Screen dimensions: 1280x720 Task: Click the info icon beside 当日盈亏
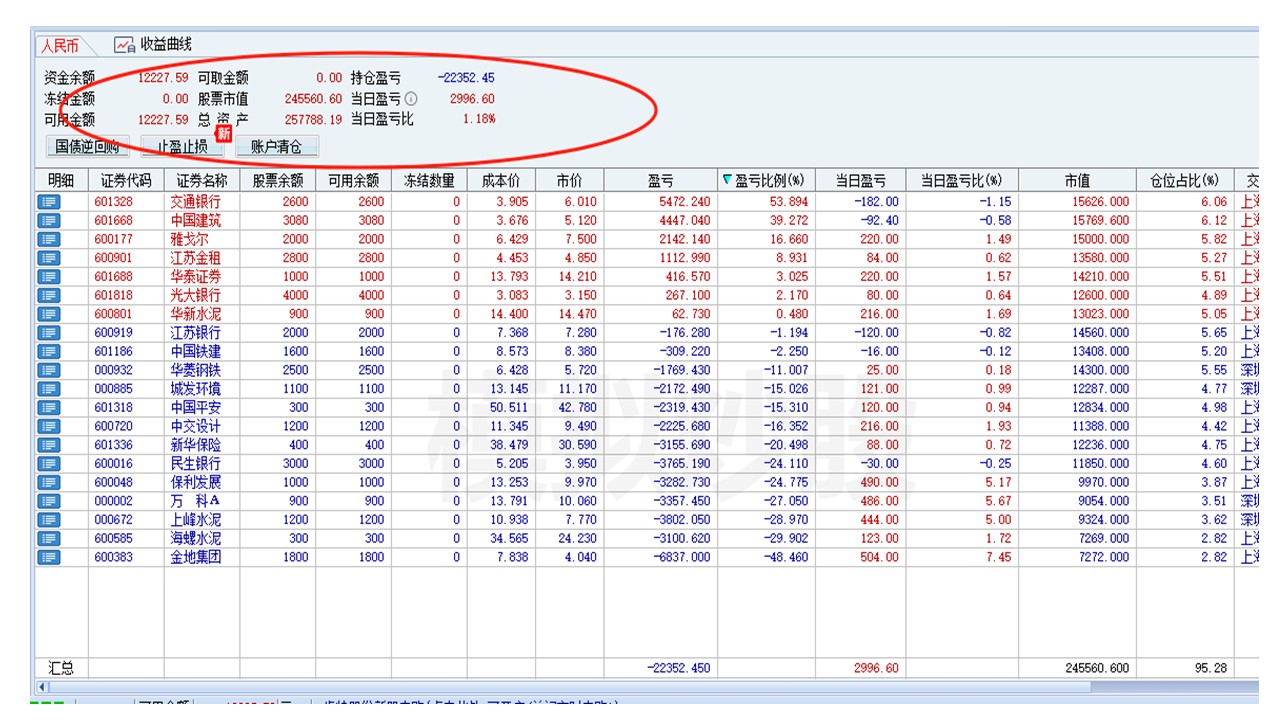pos(411,99)
